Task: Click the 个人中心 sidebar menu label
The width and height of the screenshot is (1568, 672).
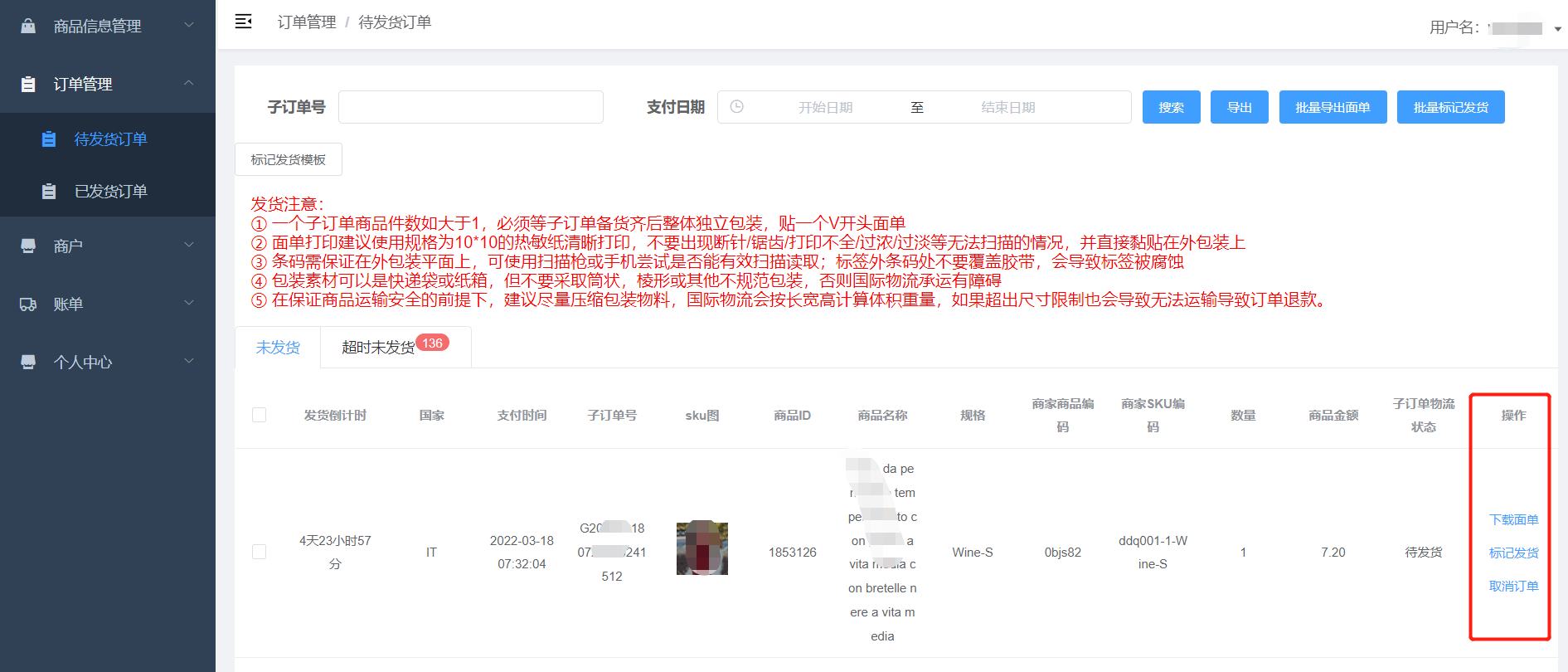Action: 83,362
